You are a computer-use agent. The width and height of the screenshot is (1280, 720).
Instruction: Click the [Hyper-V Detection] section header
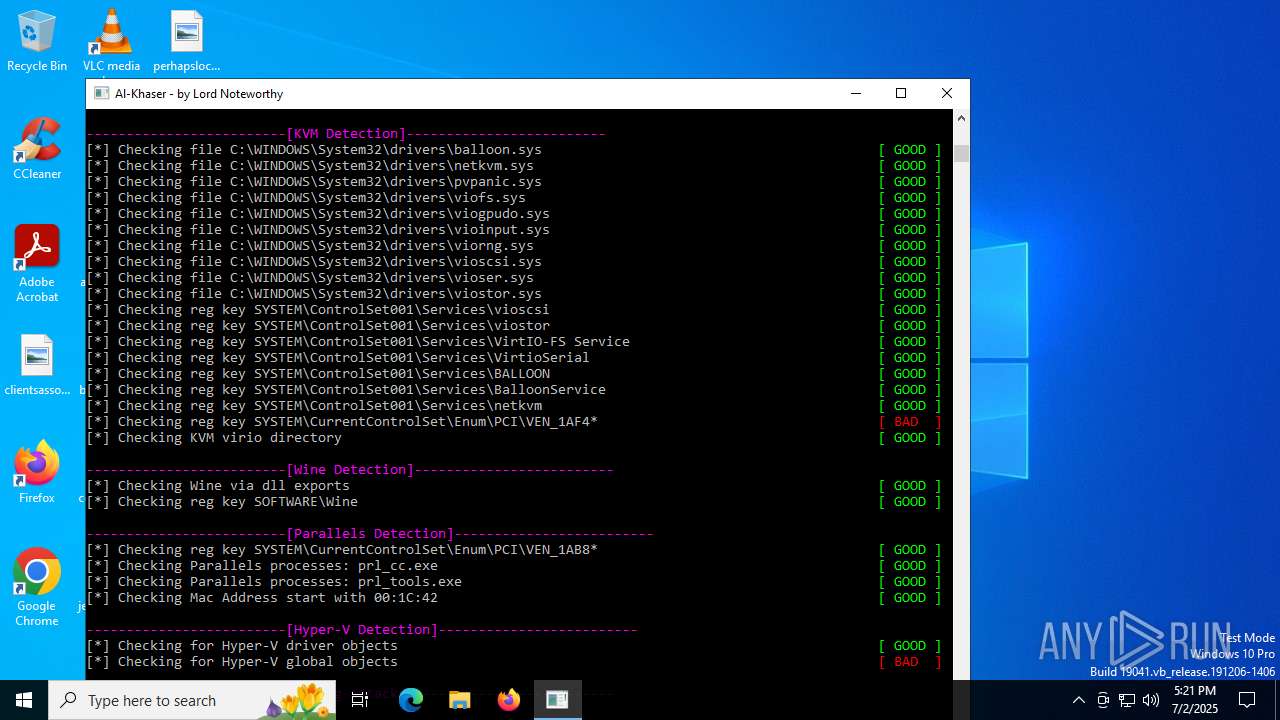[362, 629]
